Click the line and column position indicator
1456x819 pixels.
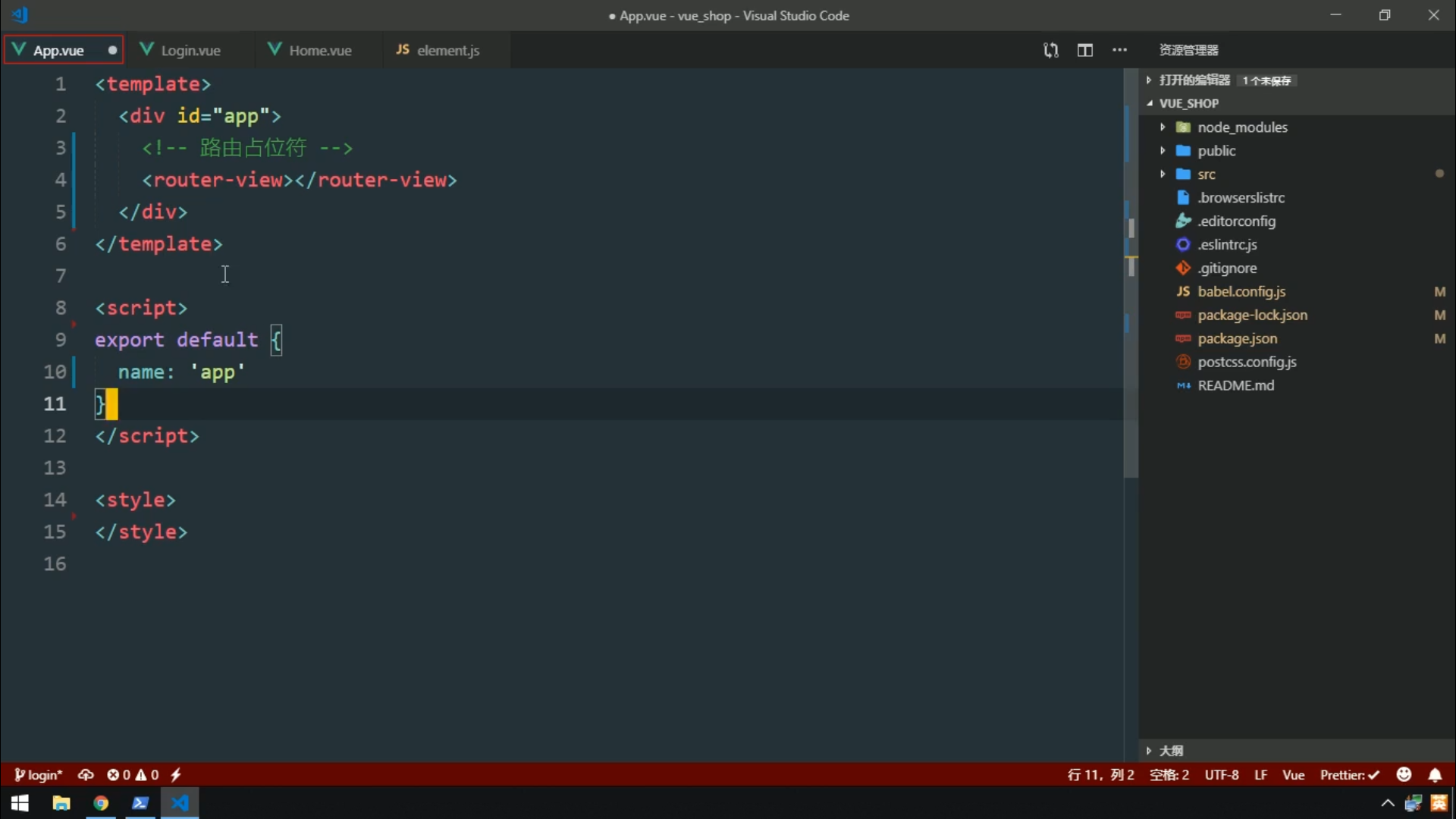point(1100,774)
